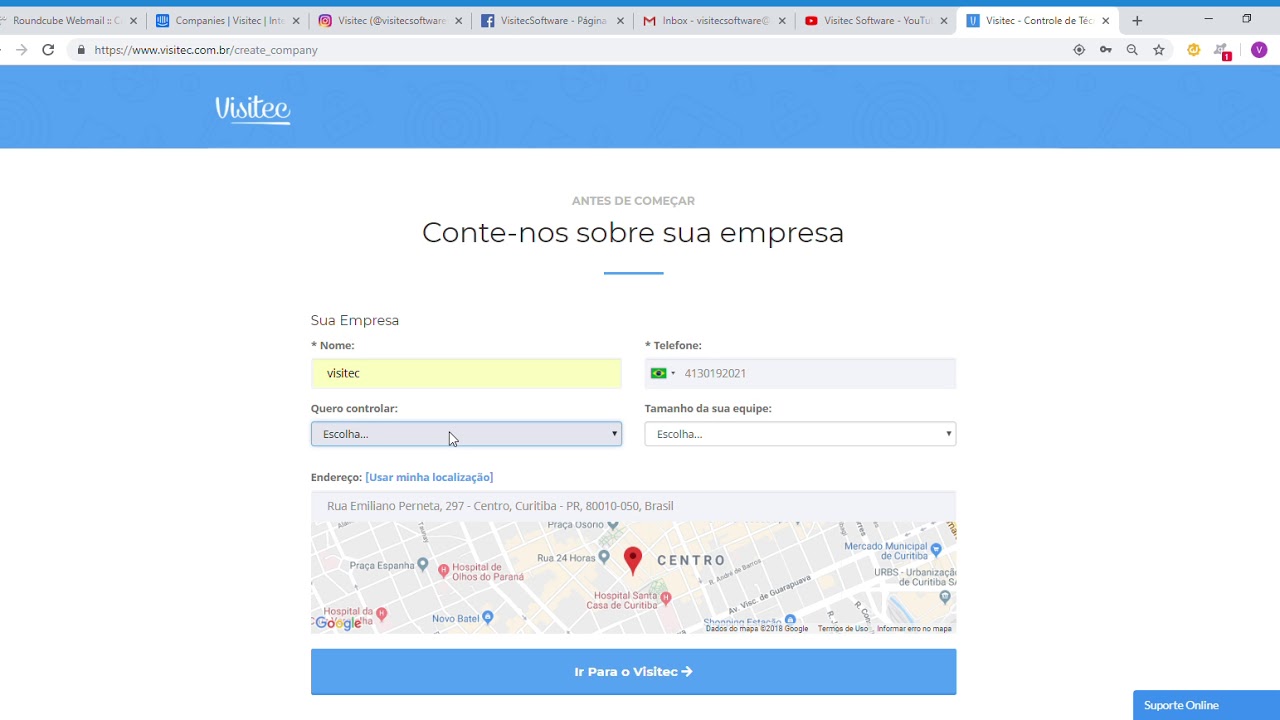
Task: Click the browser forward arrow
Action: point(21,50)
